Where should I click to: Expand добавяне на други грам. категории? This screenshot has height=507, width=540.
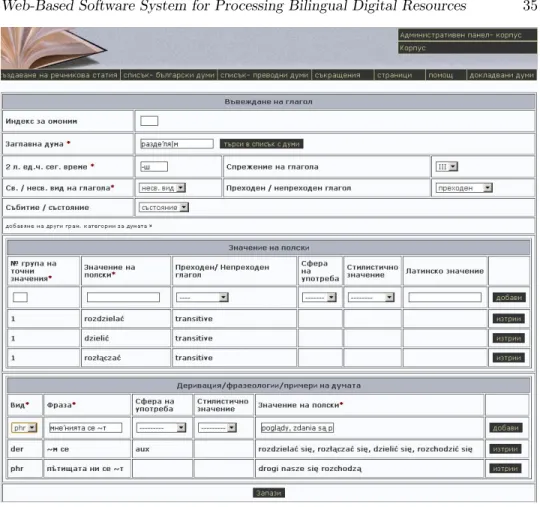click(x=79, y=226)
